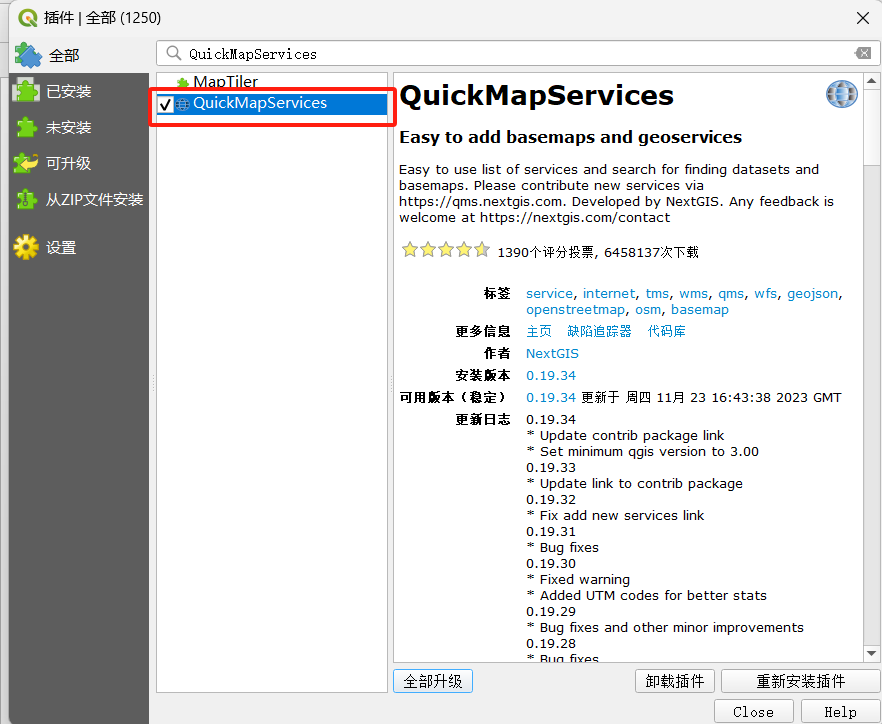This screenshot has width=882, height=724.
Task: Rate the plugin with the first star
Action: (x=410, y=250)
